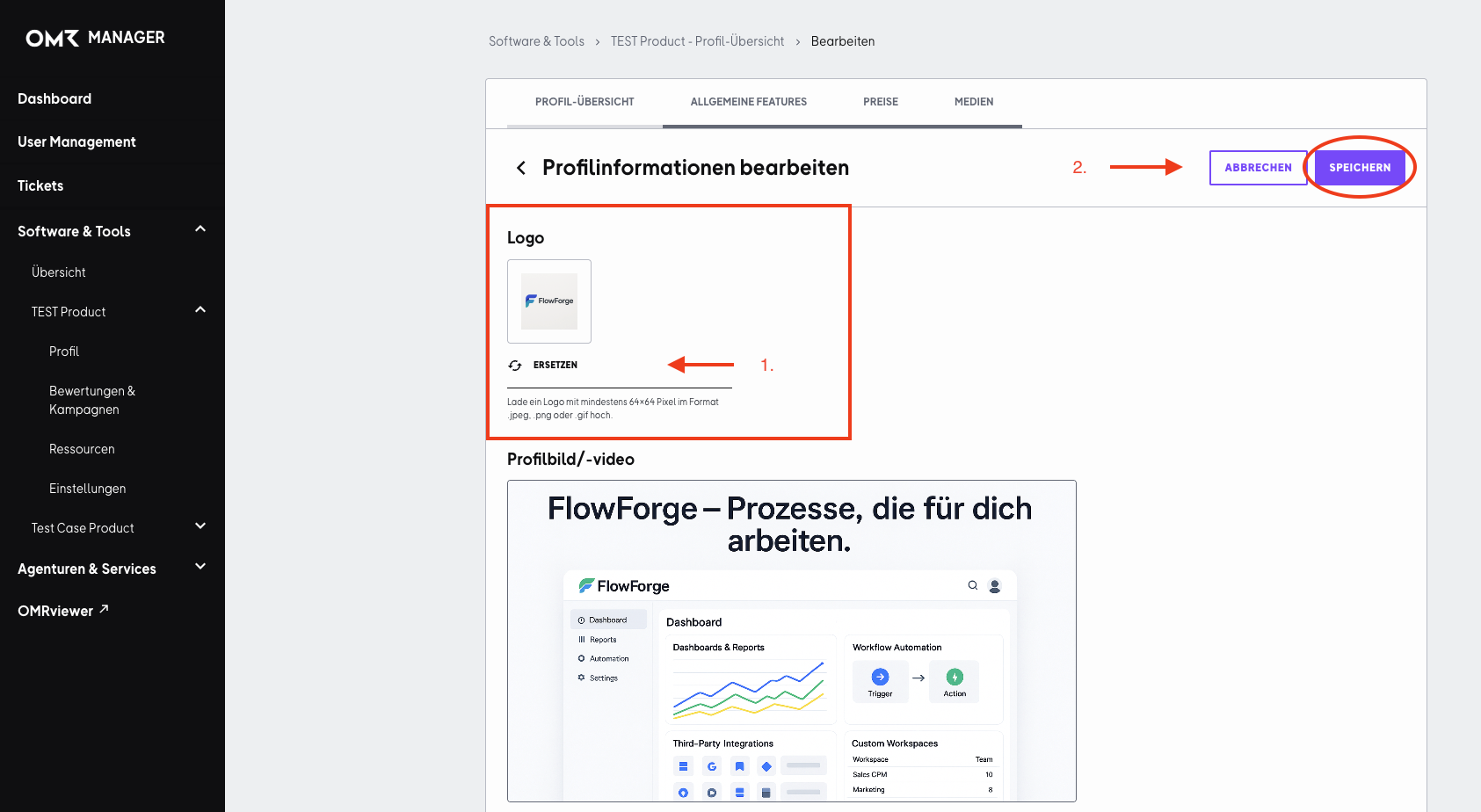The image size is (1481, 812).
Task: Click Ersetzen to replace the logo
Action: [555, 366]
